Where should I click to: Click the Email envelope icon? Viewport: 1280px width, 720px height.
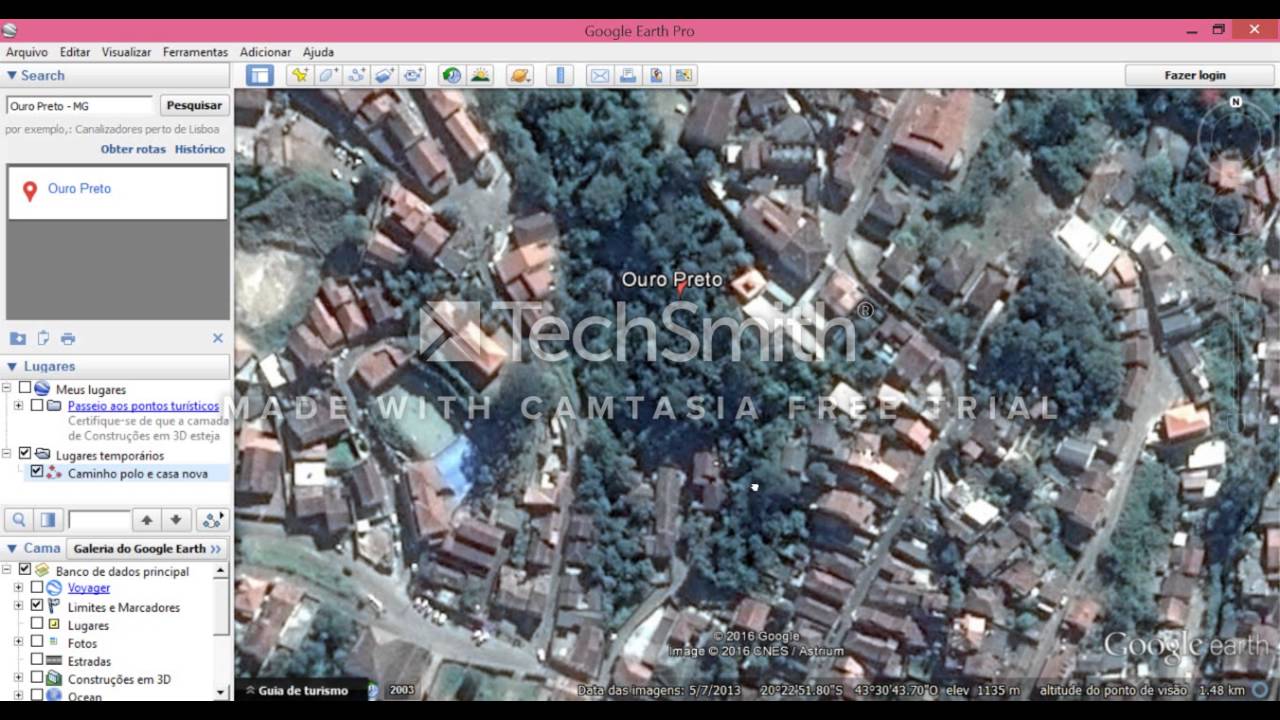point(599,75)
